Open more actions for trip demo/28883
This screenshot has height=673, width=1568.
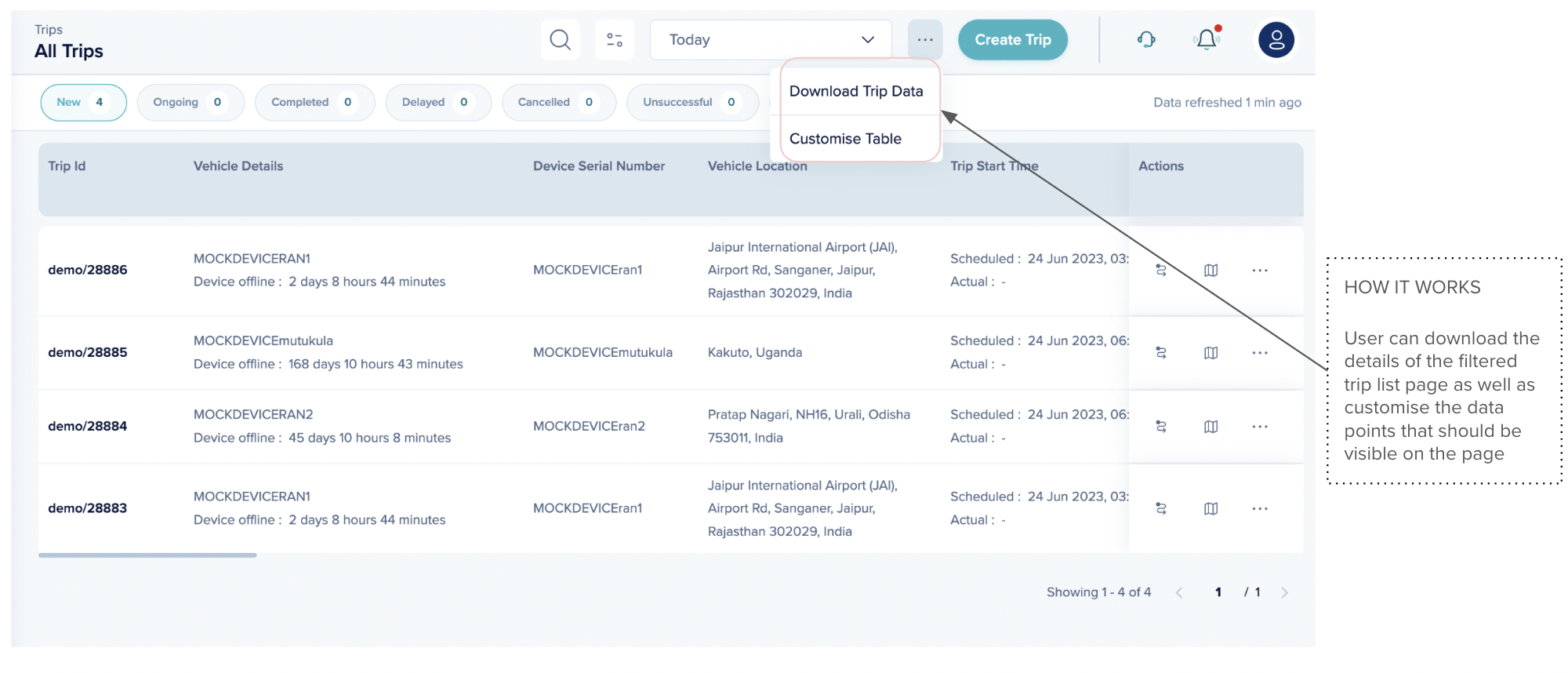pos(1260,509)
